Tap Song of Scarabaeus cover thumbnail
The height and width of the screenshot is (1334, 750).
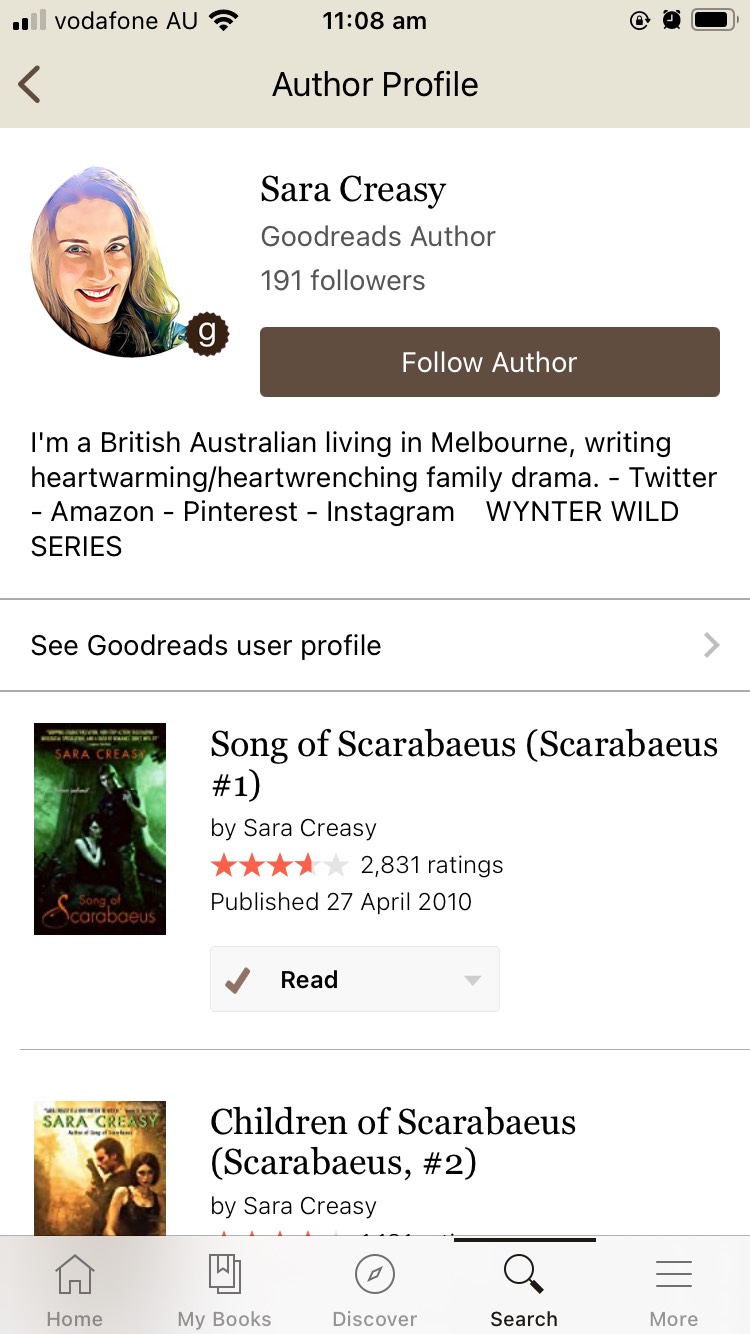(100, 829)
